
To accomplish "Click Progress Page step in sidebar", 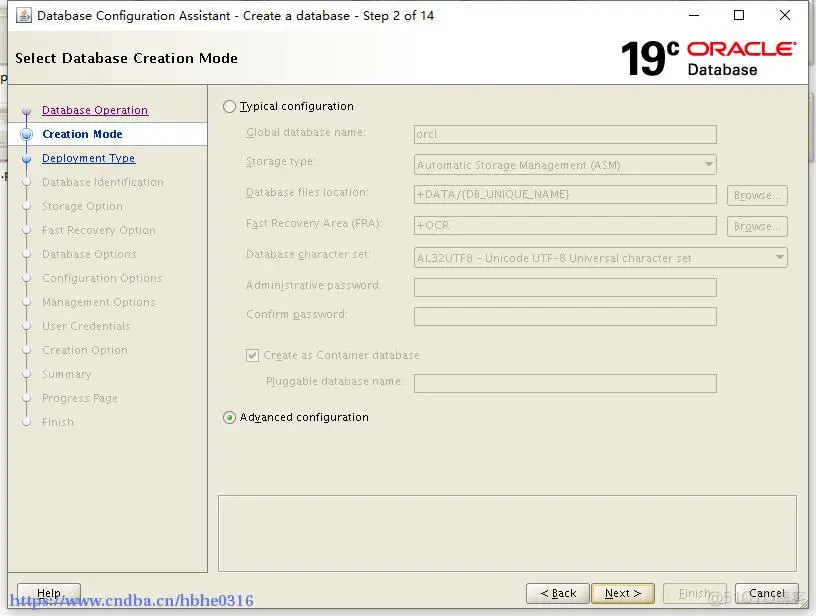I will tap(80, 398).
